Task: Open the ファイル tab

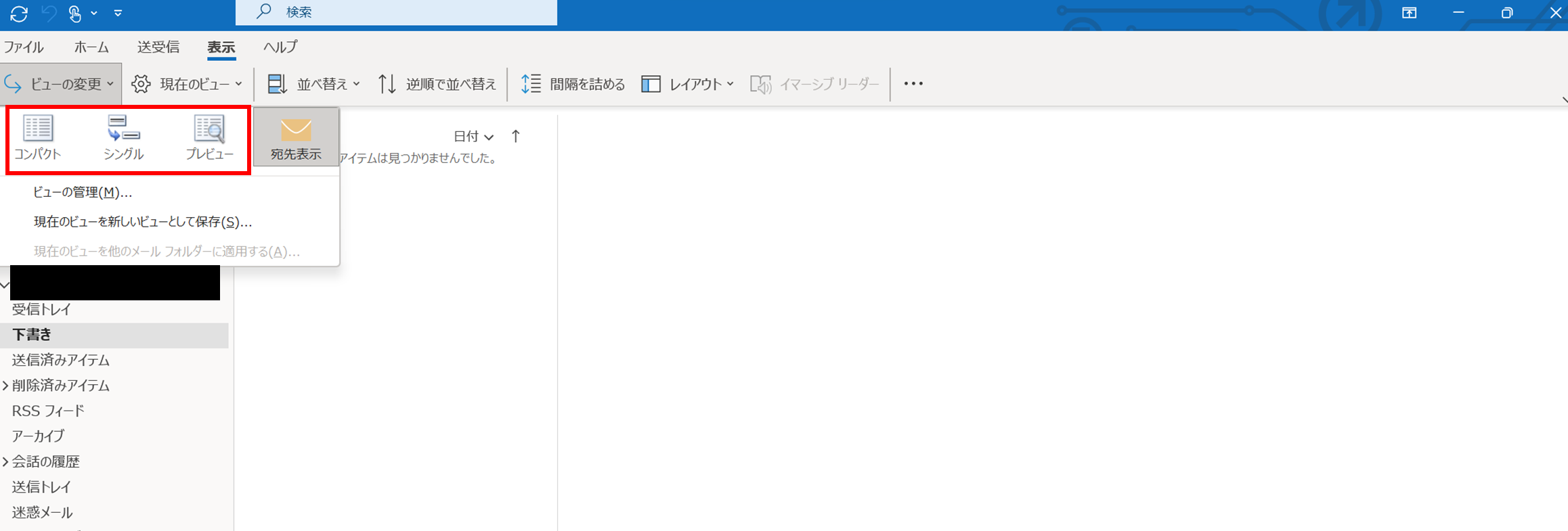Action: [24, 47]
